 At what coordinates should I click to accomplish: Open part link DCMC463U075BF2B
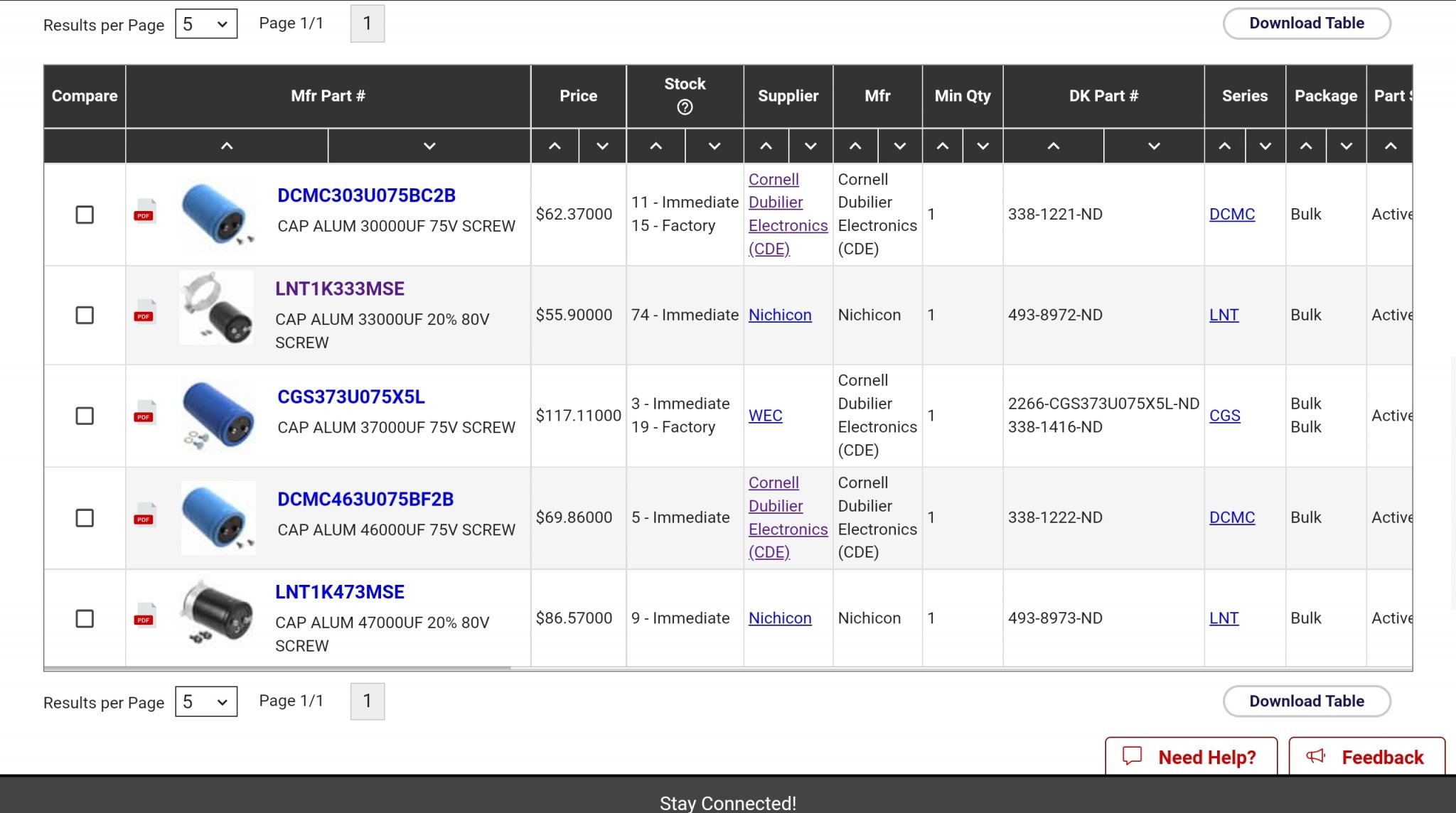[365, 499]
